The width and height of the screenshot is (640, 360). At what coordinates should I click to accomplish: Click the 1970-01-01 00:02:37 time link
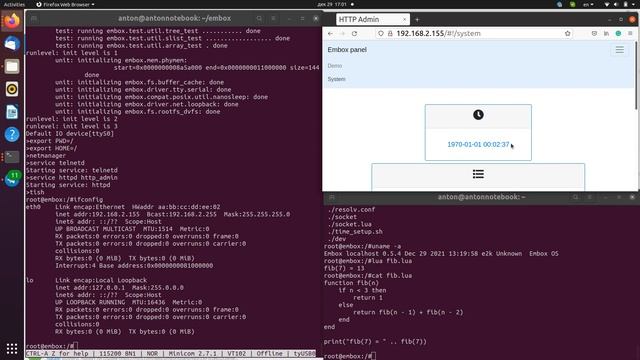[x=478, y=144]
